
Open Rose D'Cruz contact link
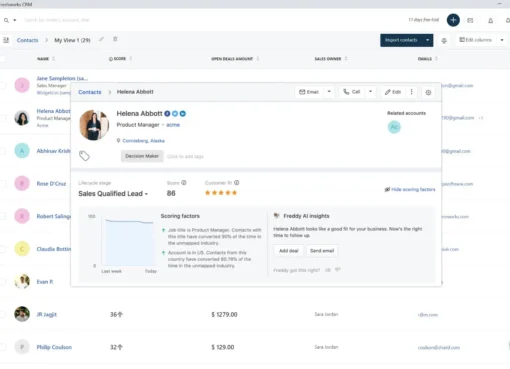[x=51, y=184]
